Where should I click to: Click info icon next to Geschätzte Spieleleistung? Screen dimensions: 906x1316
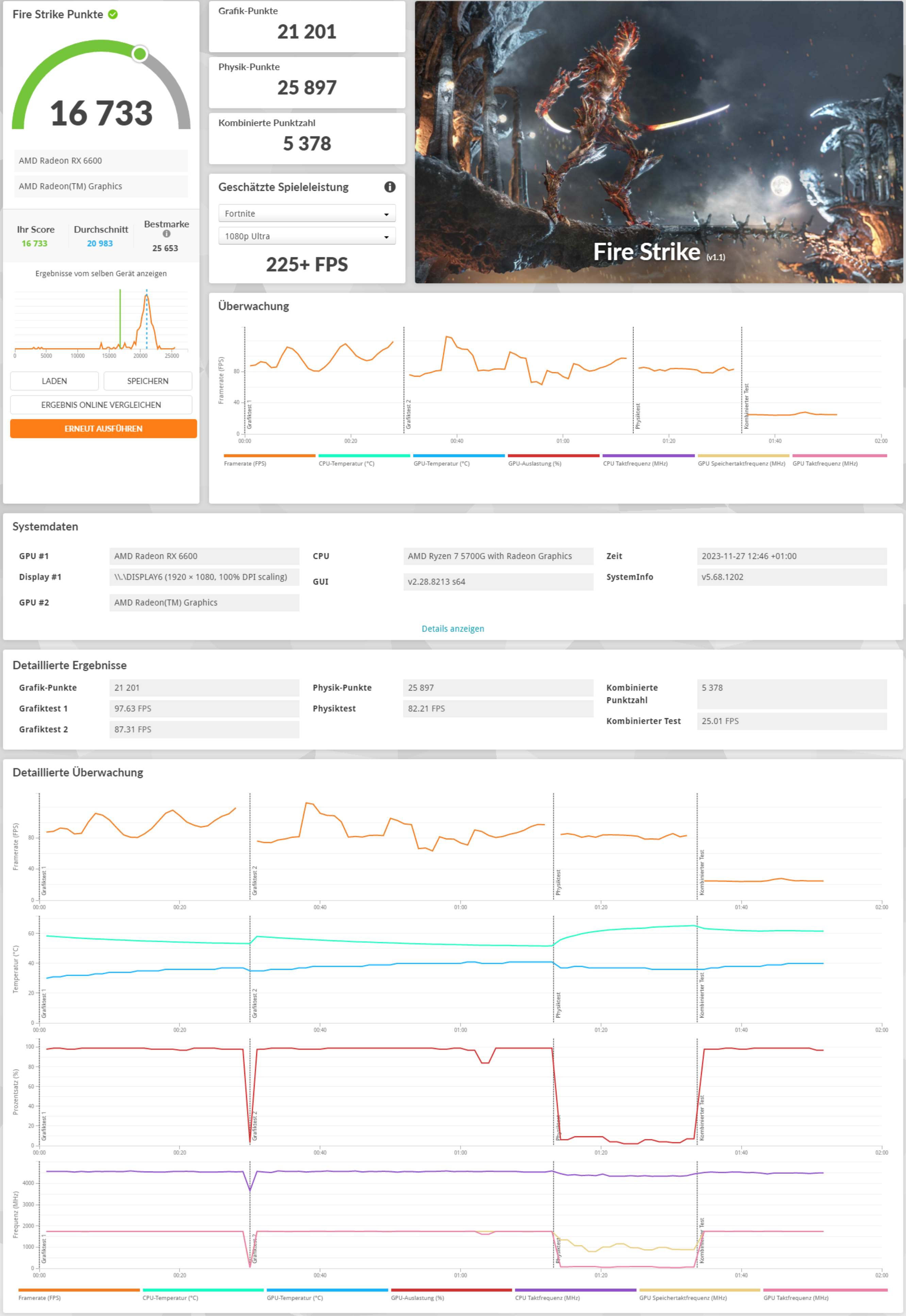390,187
